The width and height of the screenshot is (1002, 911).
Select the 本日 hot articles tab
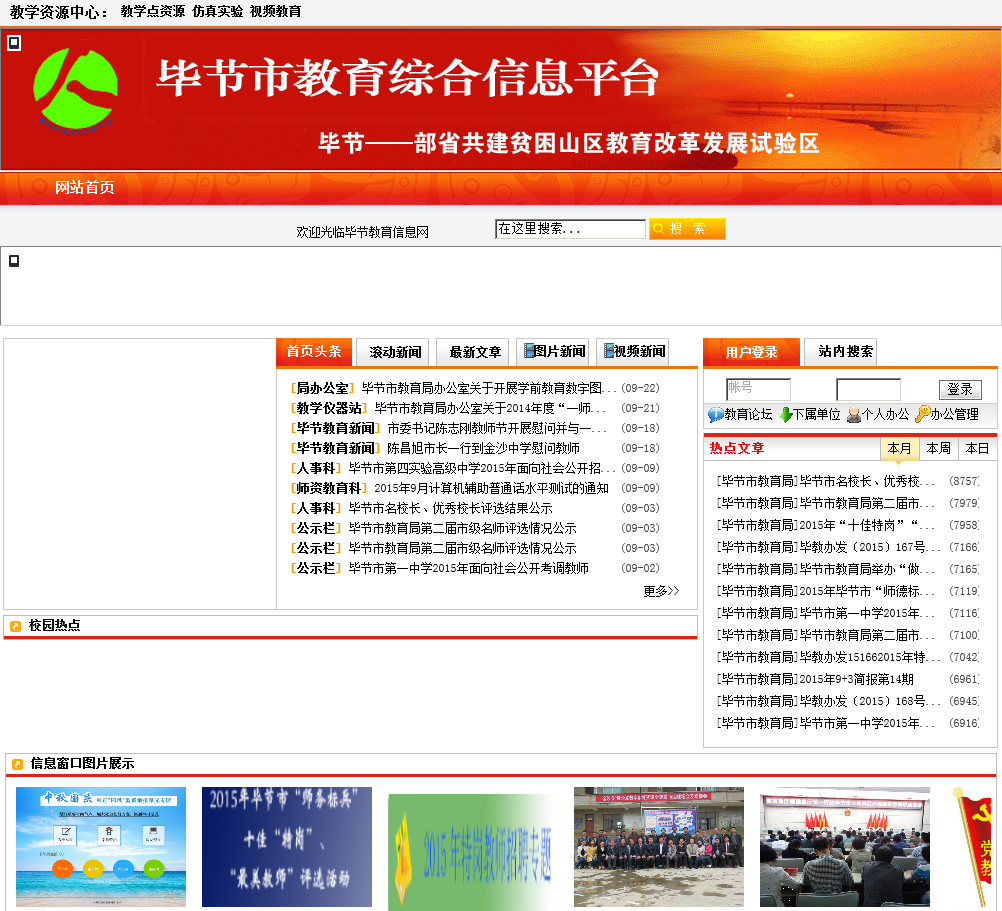tap(977, 448)
